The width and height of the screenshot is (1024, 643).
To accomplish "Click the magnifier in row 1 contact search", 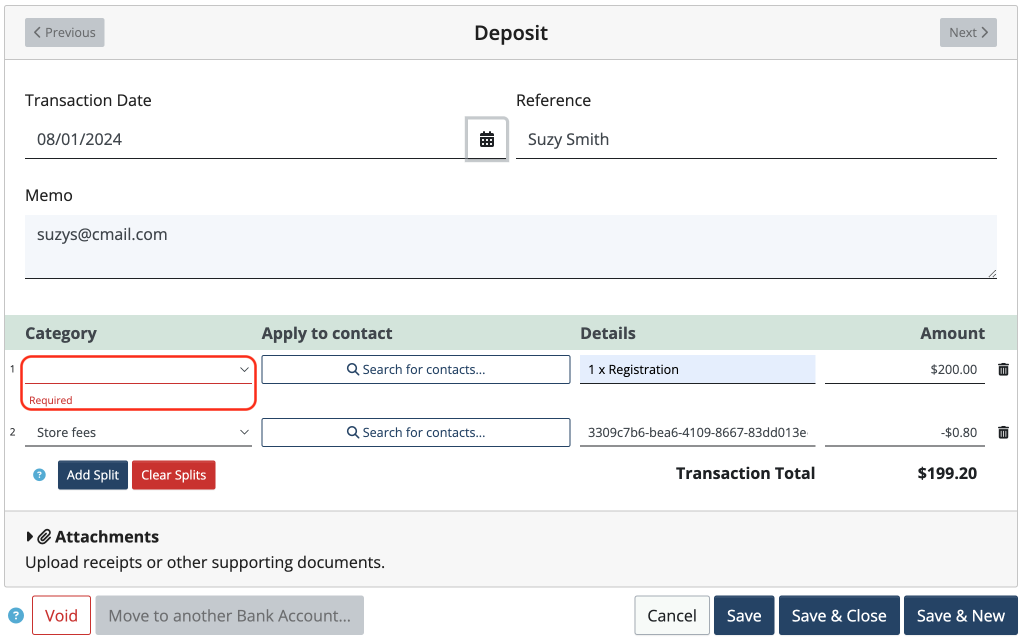I will (x=352, y=369).
